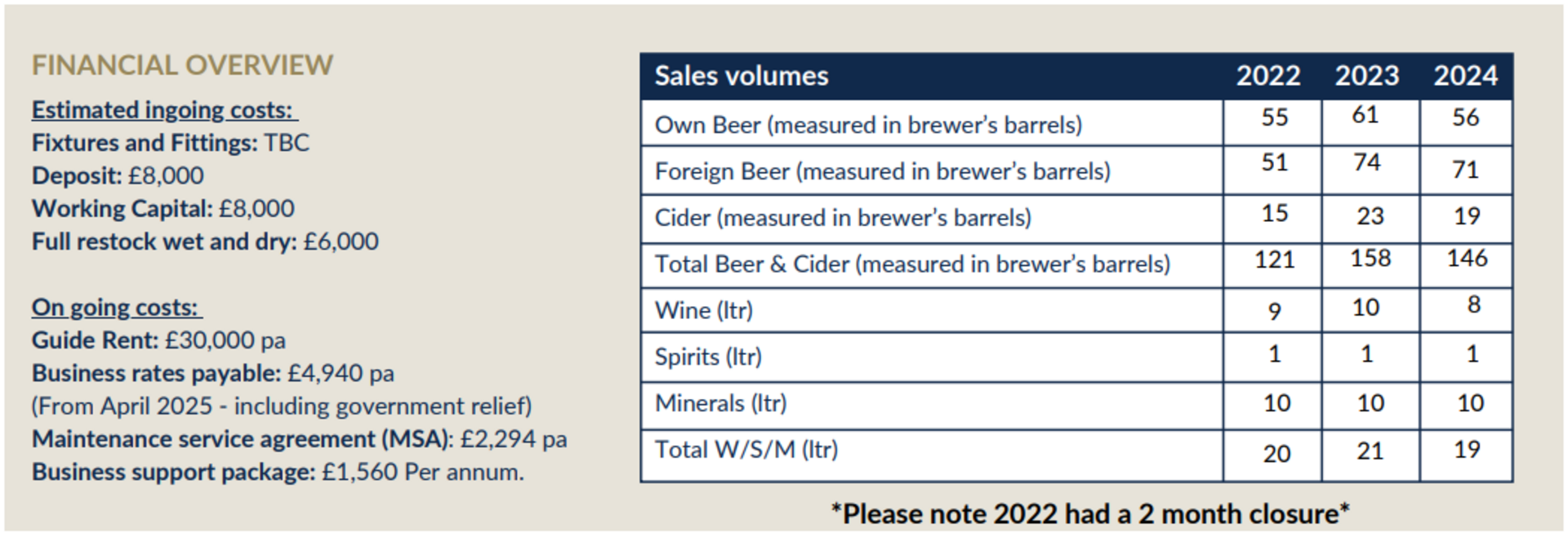Click the 158 total value for 2023
Viewport: 1568px width, 537px height.
[x=1370, y=259]
